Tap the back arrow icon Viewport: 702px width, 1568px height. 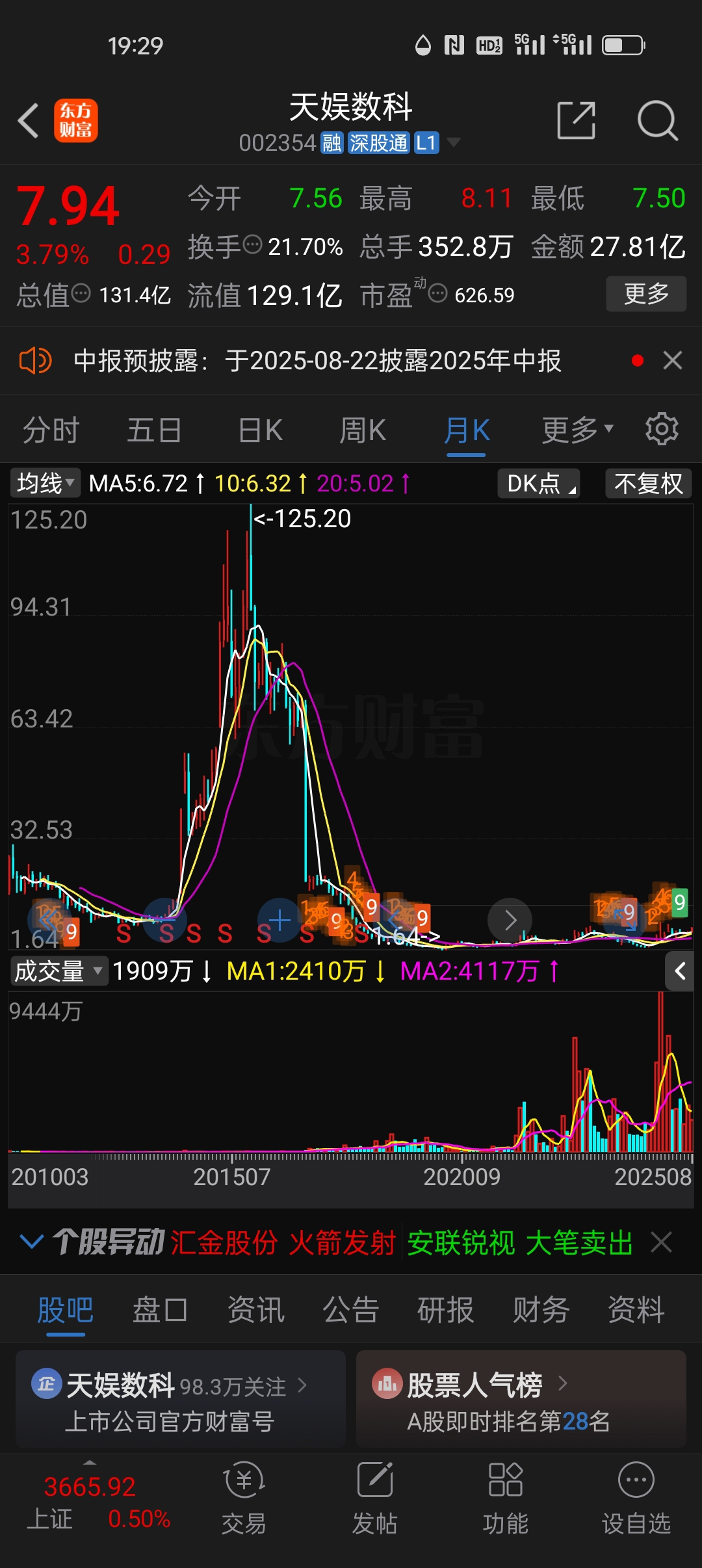(x=29, y=121)
